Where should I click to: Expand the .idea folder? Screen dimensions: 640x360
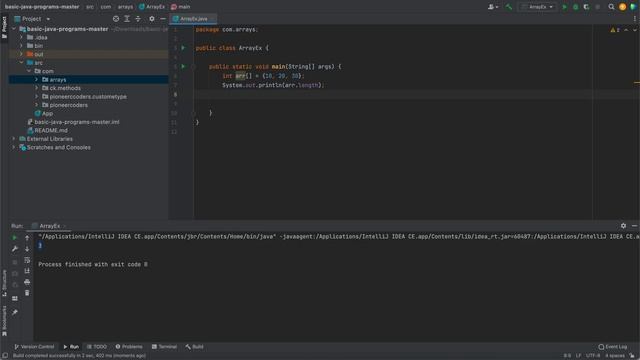[x=21, y=37]
